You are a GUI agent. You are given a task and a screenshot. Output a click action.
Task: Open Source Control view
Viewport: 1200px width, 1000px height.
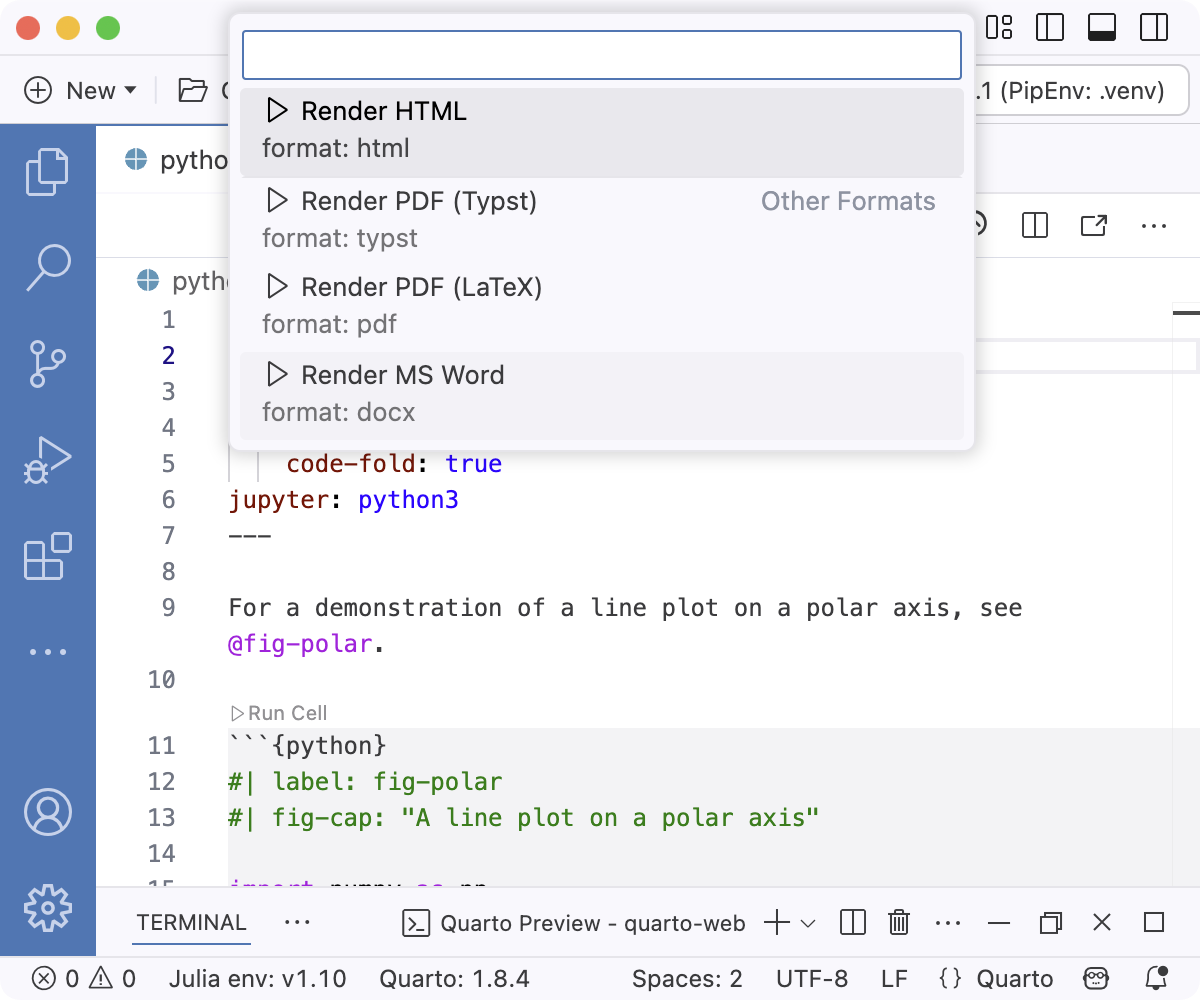[x=47, y=363]
